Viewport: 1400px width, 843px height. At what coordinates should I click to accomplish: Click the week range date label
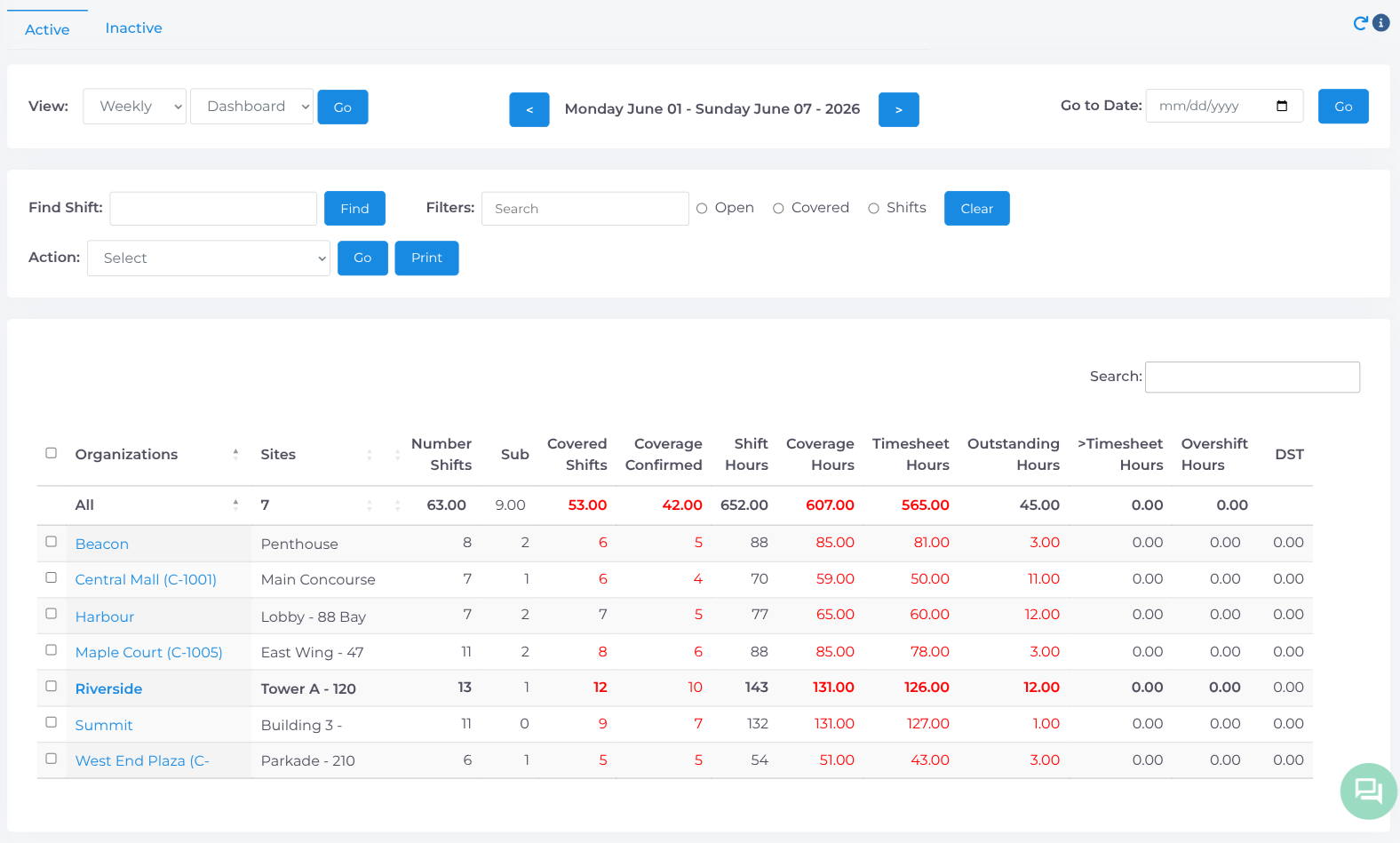pyautogui.click(x=712, y=108)
